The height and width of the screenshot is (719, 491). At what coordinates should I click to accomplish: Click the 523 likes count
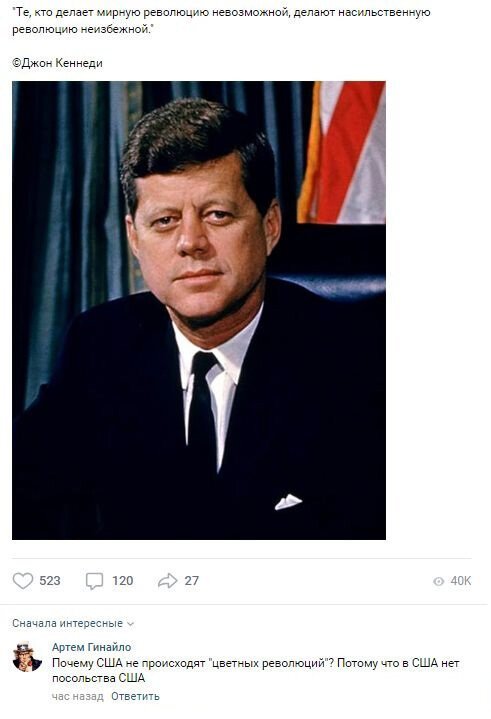coord(50,581)
